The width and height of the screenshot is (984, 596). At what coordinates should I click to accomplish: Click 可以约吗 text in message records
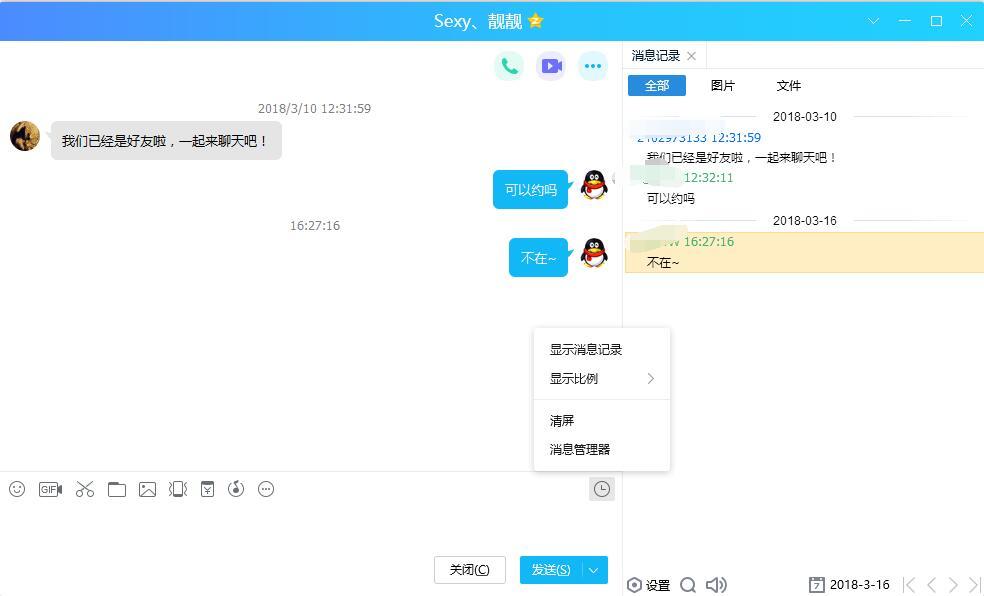pos(670,199)
